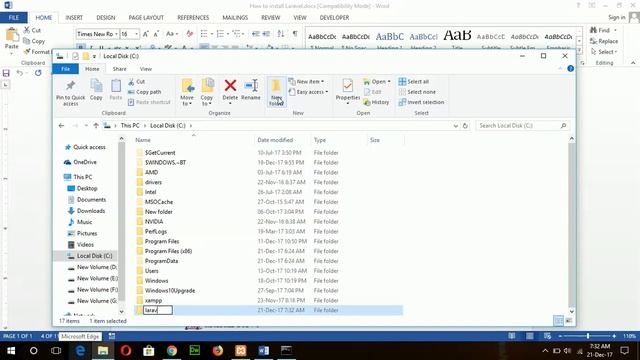Expand the Open button dropdown
Image resolution: width=640 pixels, height=360 pixels.
pos(389,82)
